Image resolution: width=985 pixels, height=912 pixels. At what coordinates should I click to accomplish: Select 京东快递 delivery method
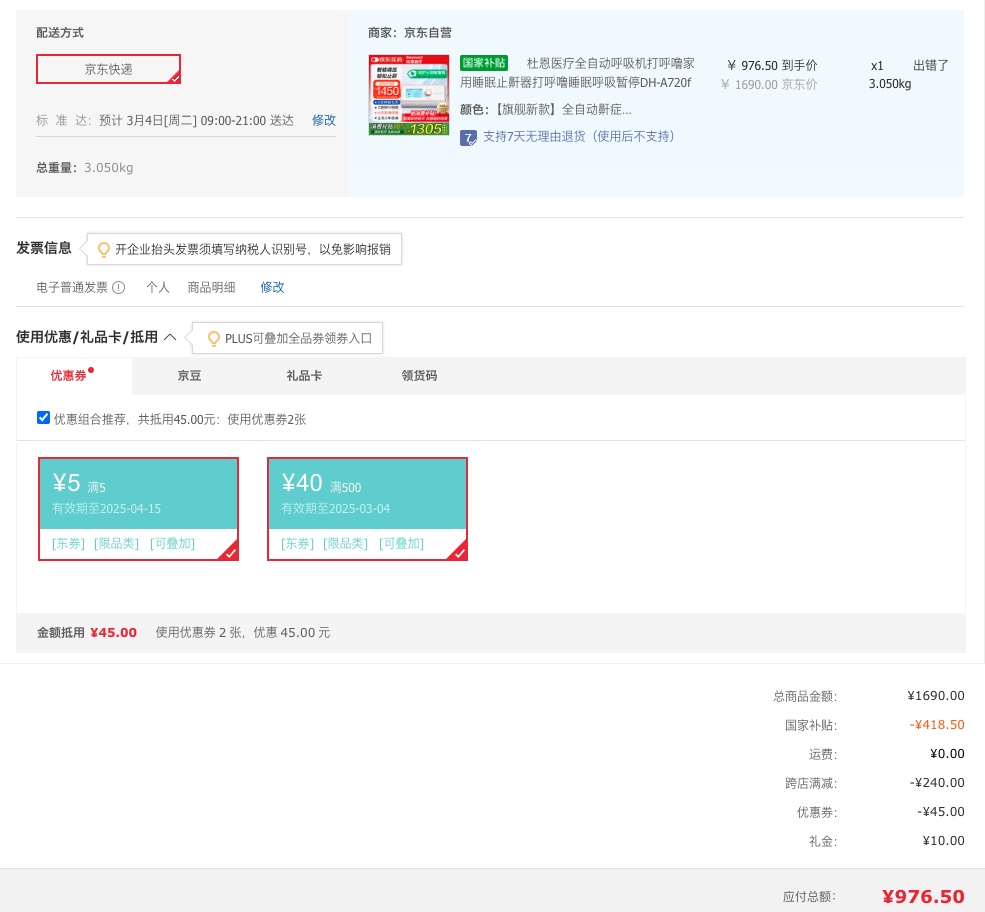click(108, 69)
